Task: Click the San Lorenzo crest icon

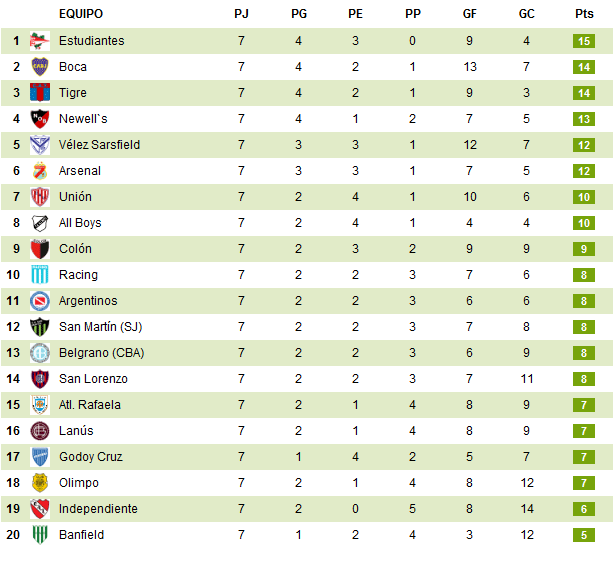Action: pyautogui.click(x=40, y=379)
